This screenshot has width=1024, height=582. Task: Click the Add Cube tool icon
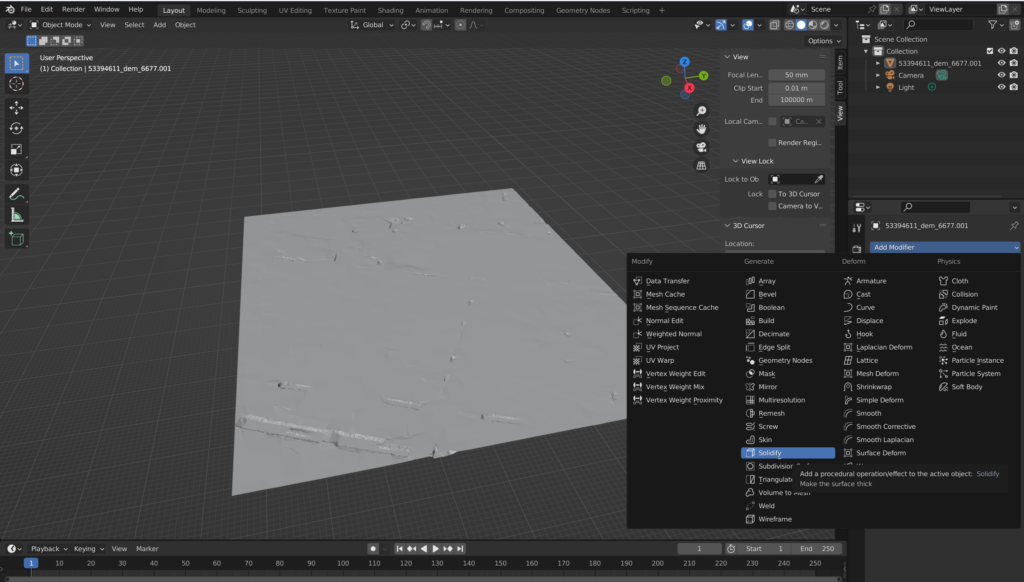(17, 238)
